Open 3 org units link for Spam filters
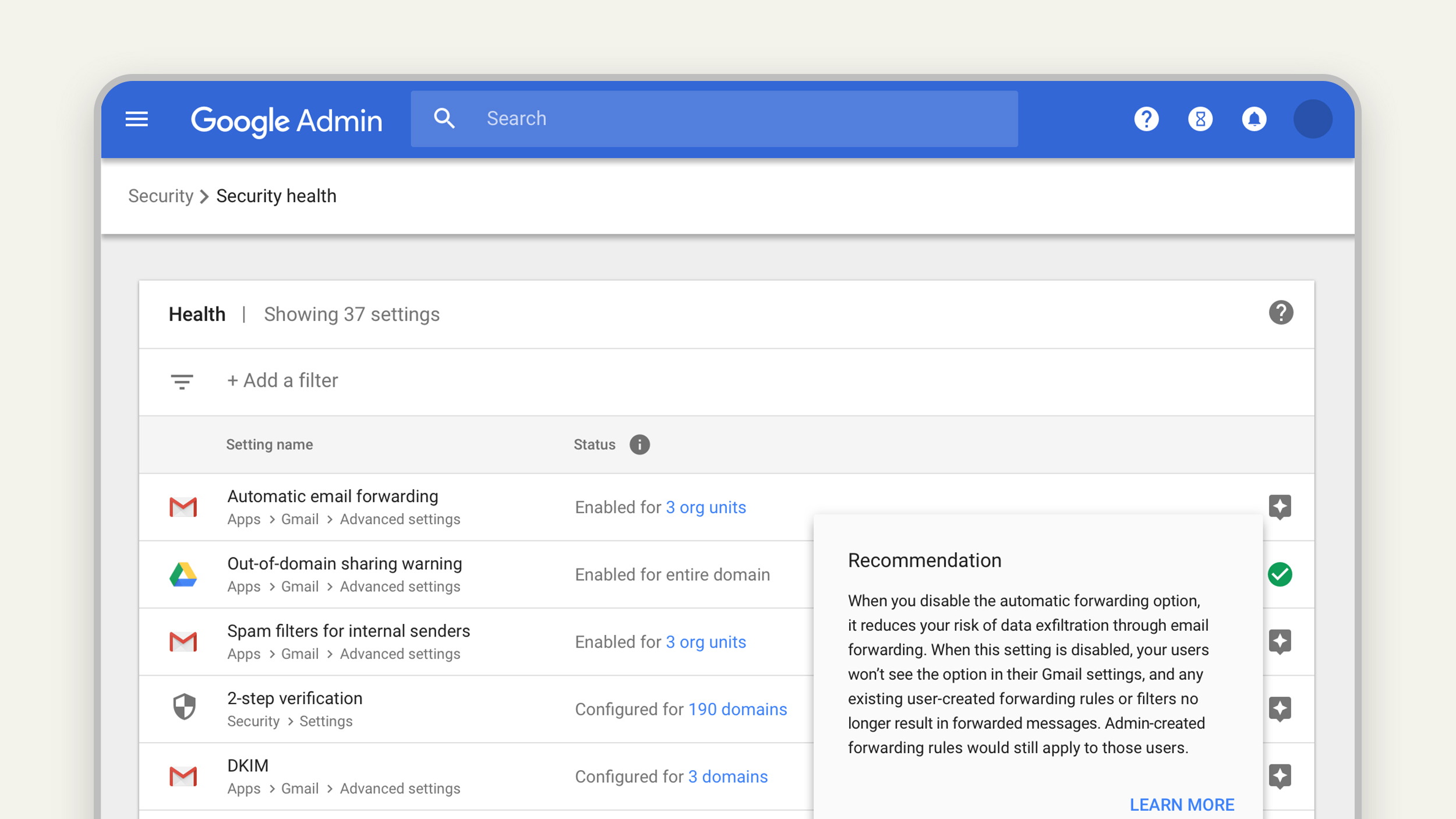1456x819 pixels. point(706,642)
